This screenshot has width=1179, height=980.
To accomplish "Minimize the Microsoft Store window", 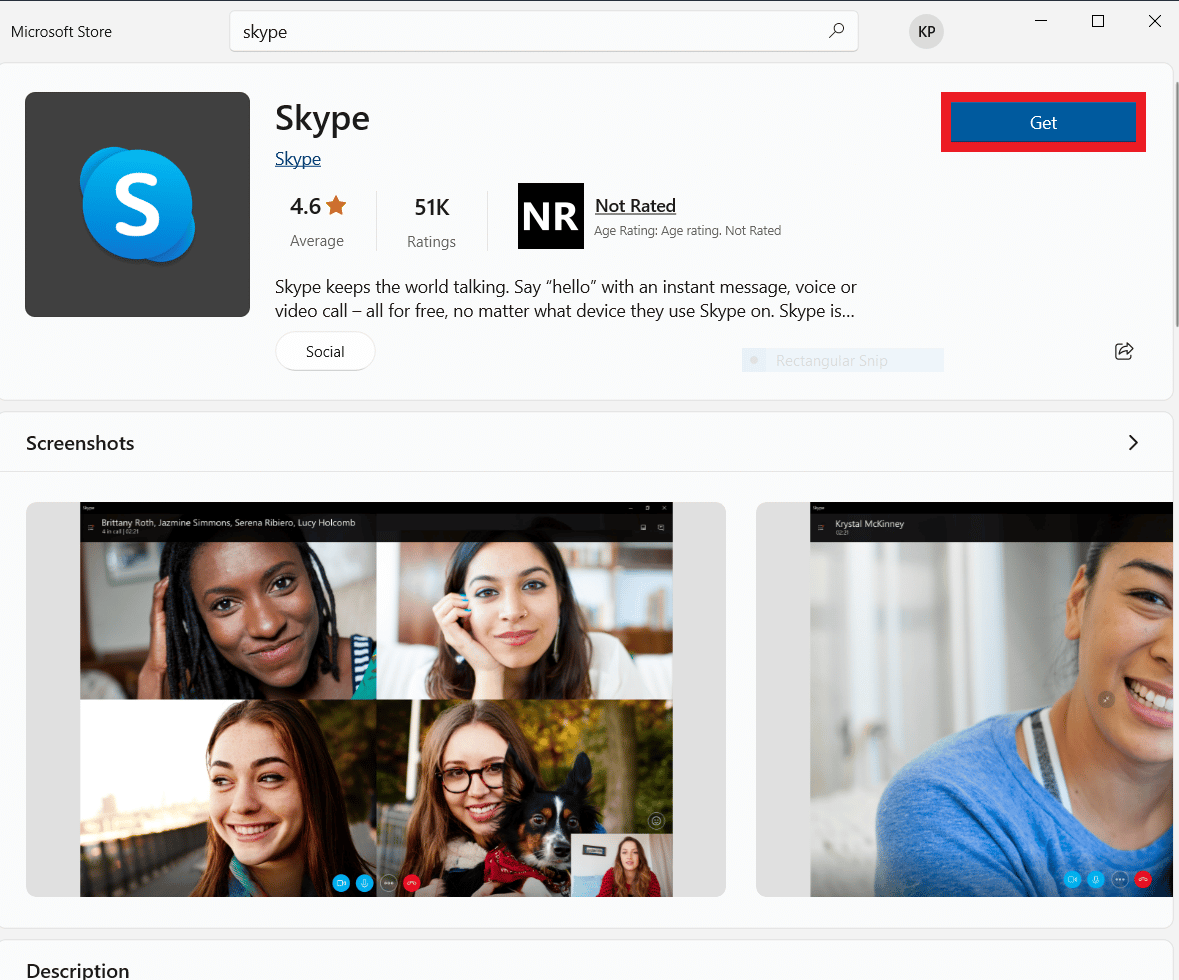I will click(1041, 21).
